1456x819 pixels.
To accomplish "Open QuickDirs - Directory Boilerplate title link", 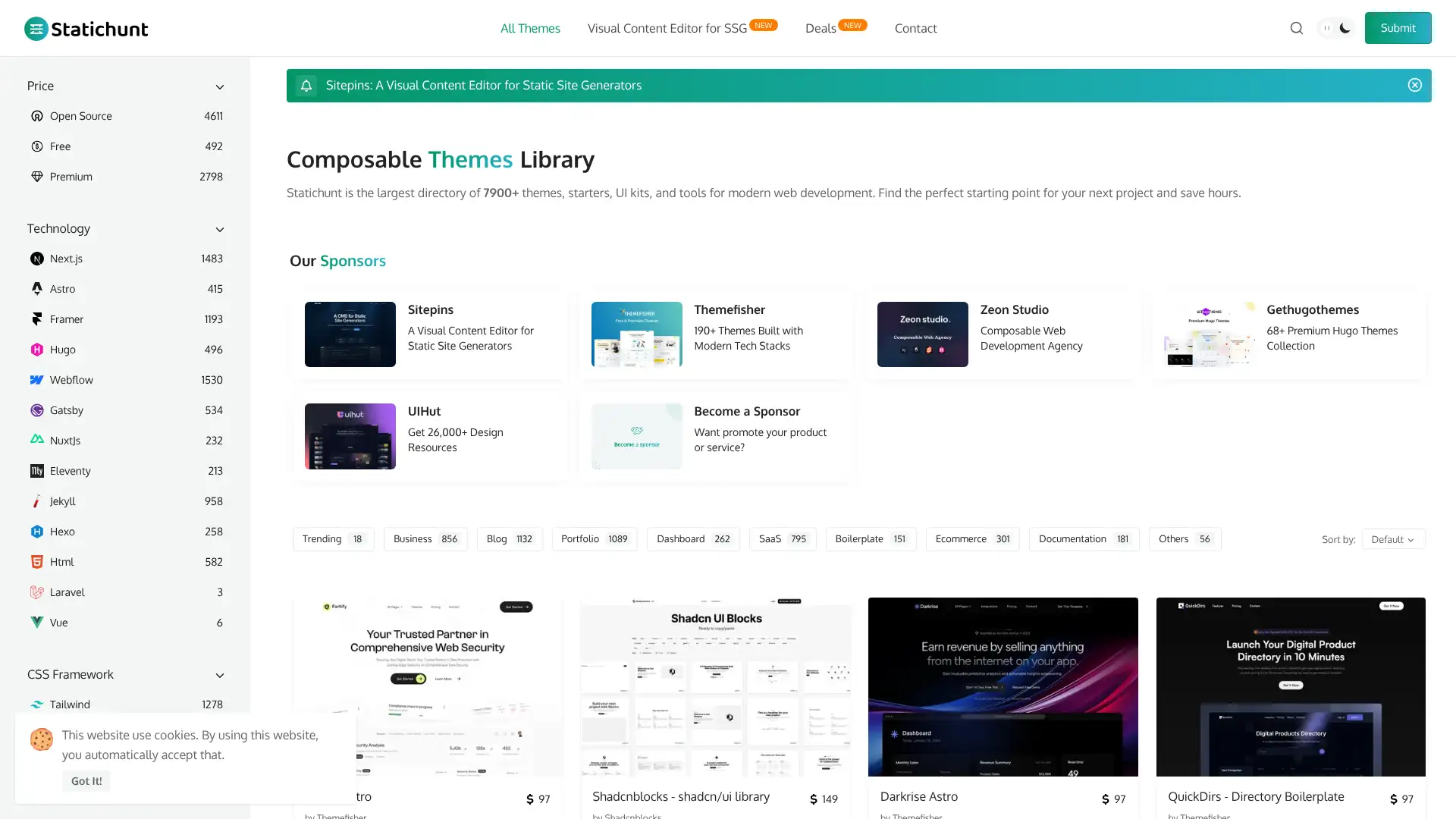I will (x=1256, y=797).
